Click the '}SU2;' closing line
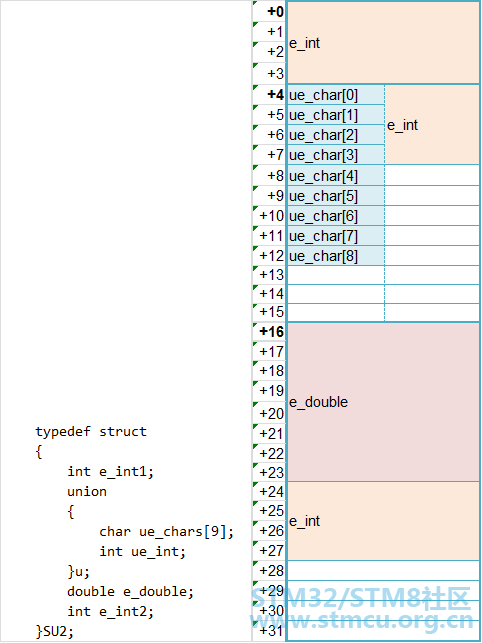The height and width of the screenshot is (643, 482). 55,632
